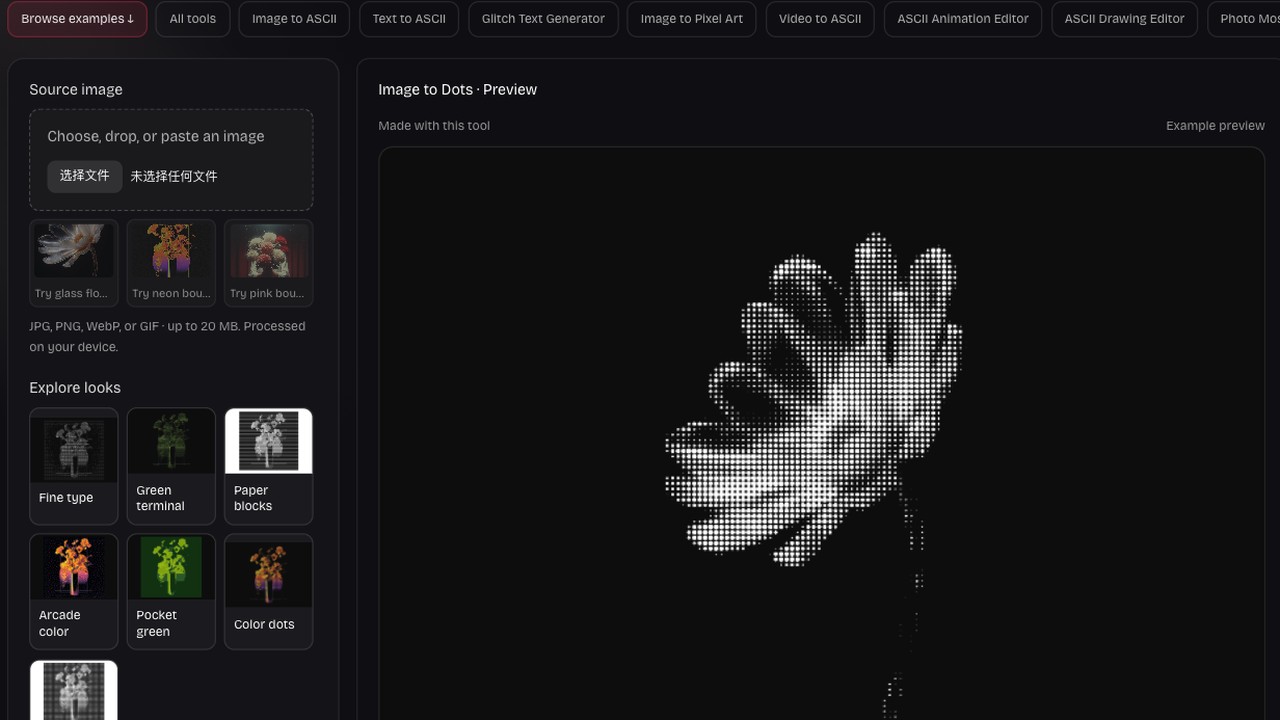
Task: Click the image drop zone area
Action: pos(171,160)
